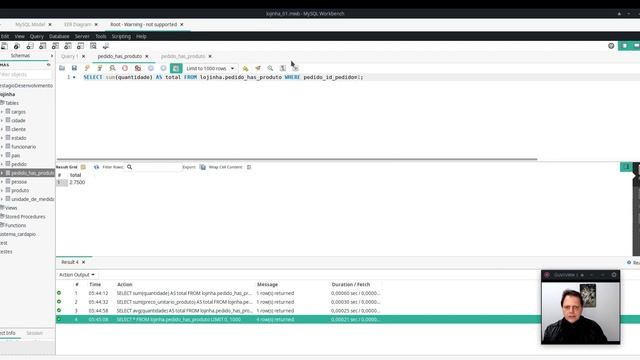The width and height of the screenshot is (640, 360).
Task: Close the active pedido_has_produto tab
Action: (x=147, y=56)
